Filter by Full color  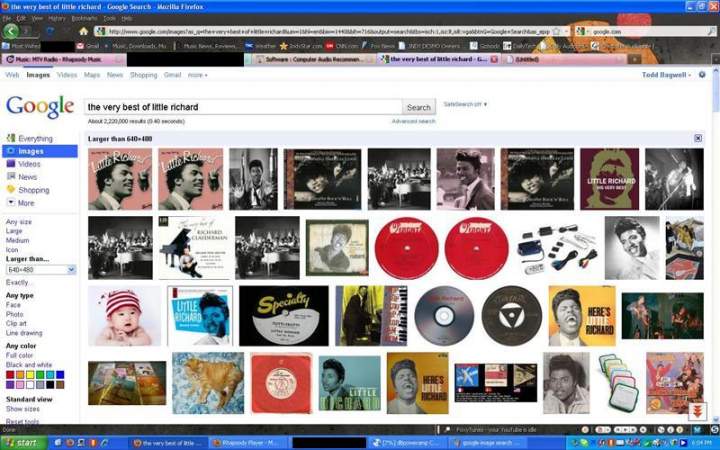coord(19,355)
